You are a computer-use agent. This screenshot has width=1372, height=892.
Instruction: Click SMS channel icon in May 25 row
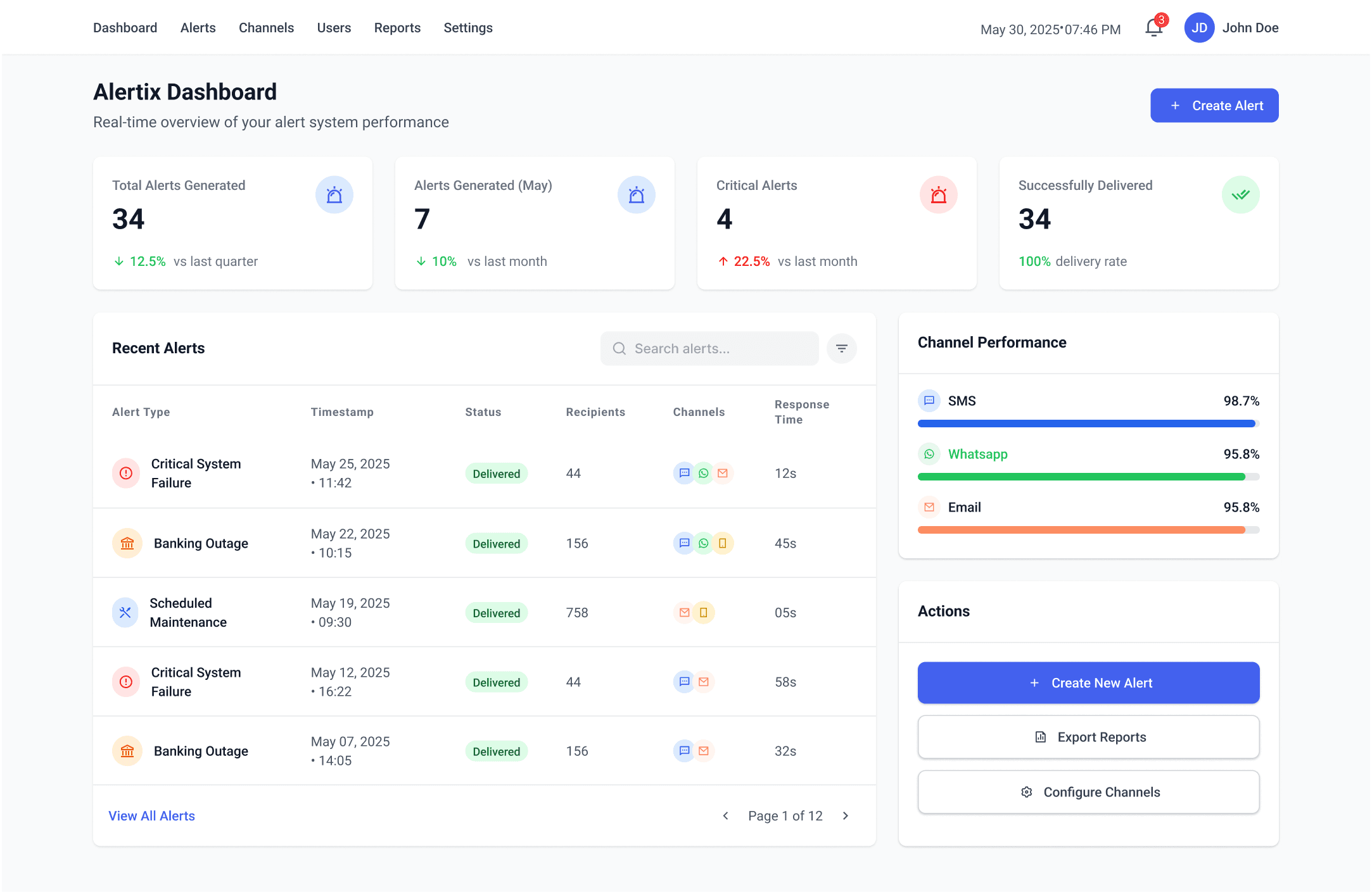684,474
